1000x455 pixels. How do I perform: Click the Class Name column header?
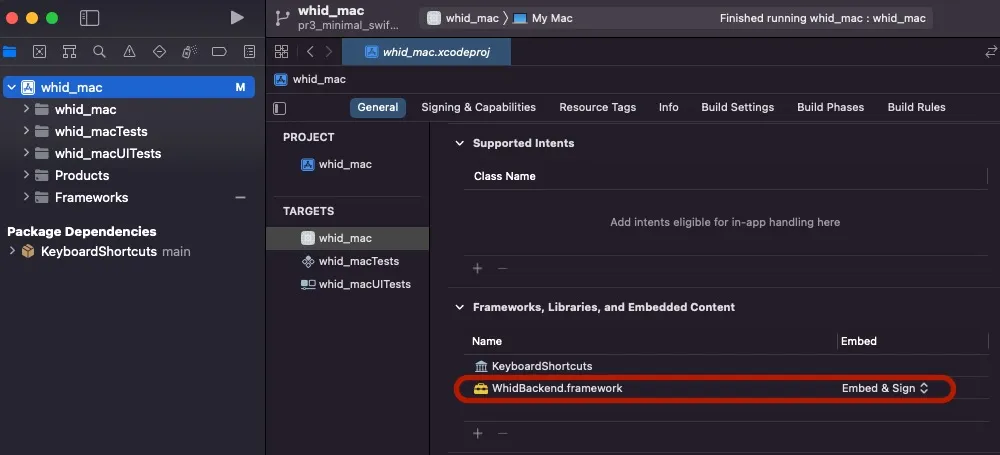504,176
